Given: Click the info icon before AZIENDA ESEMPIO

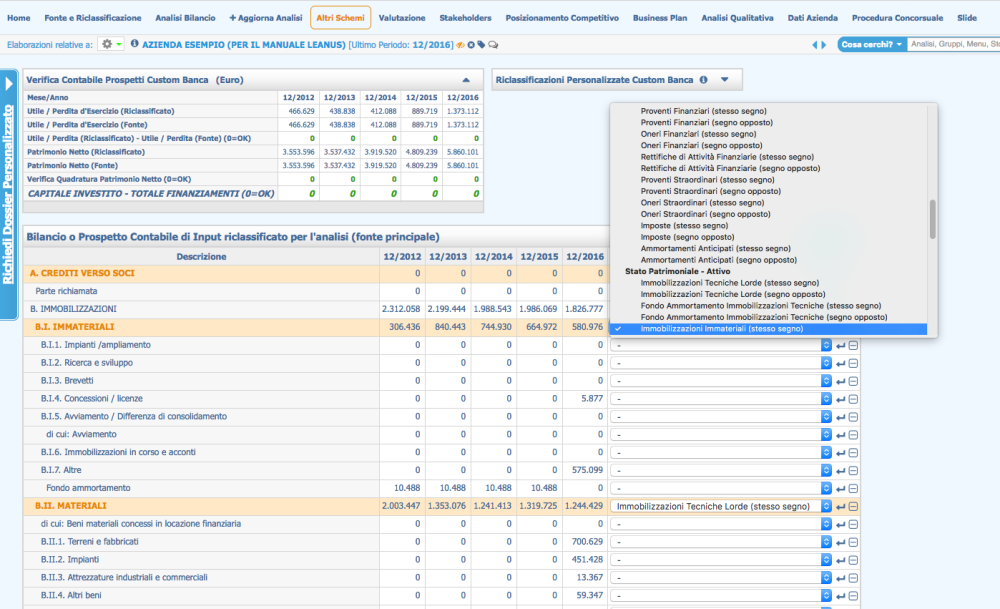Looking at the screenshot, I should [134, 45].
